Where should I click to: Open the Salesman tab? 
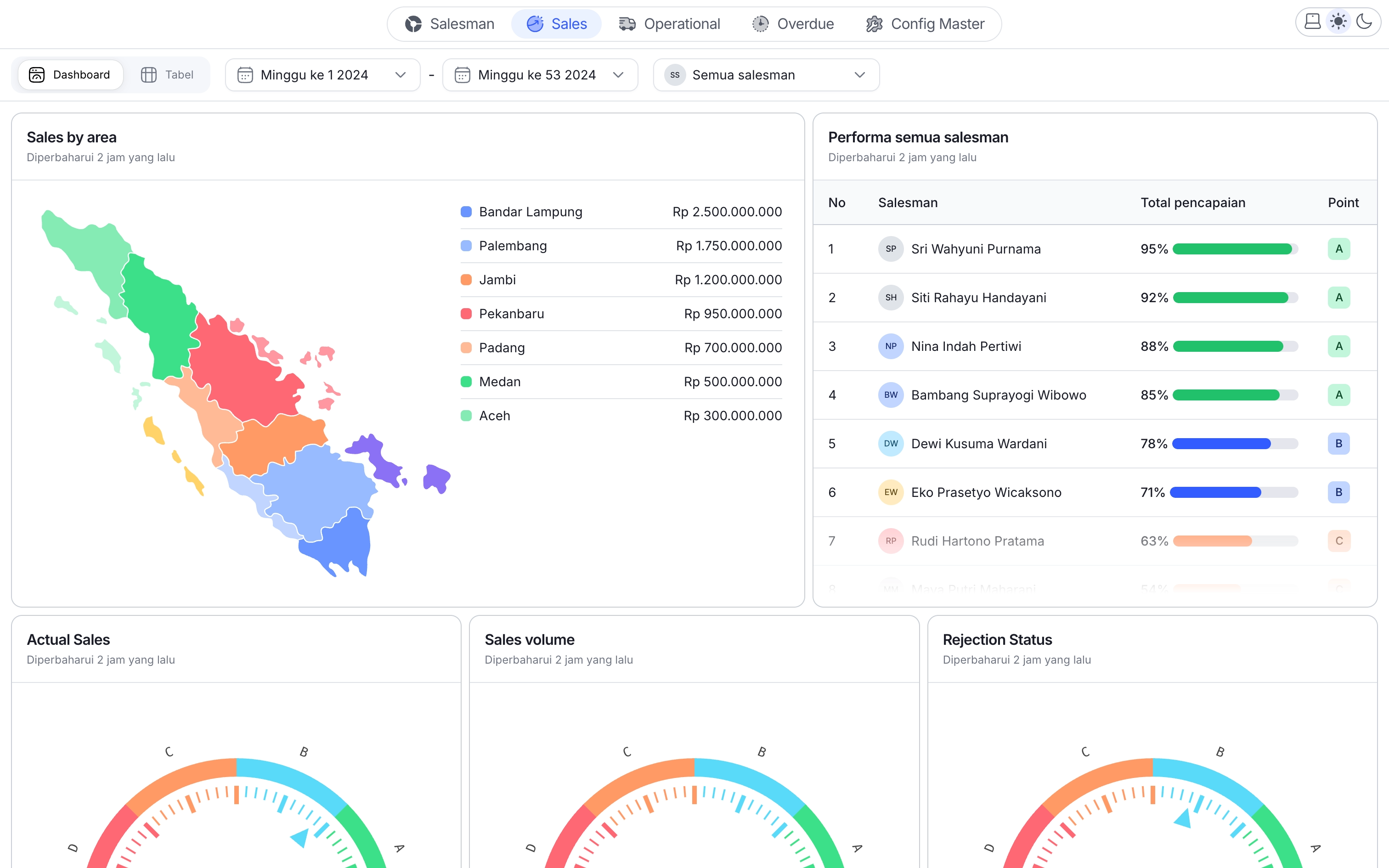point(449,24)
